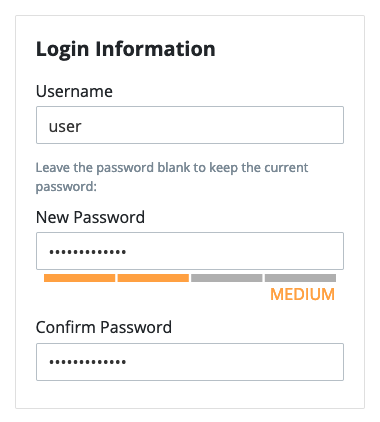Select the first gray strength bar segment
Viewport: 380px width, 422px height.
point(227,278)
